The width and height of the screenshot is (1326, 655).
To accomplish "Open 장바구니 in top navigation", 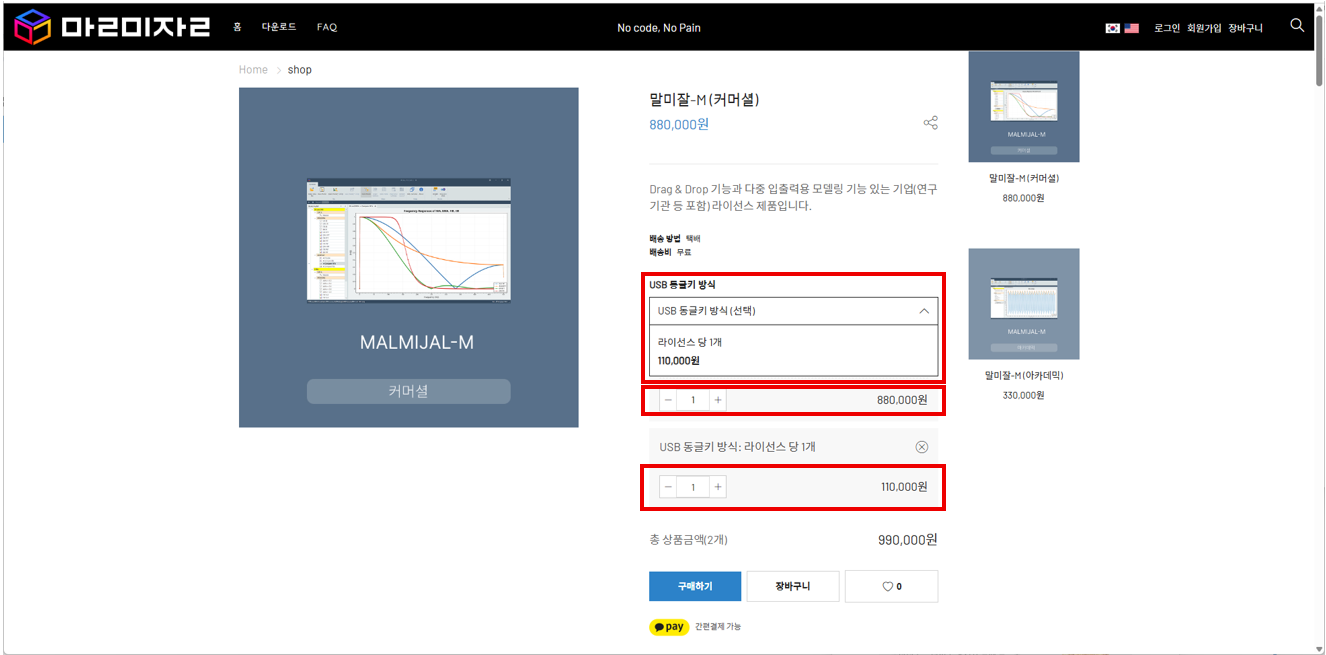I will [1245, 28].
